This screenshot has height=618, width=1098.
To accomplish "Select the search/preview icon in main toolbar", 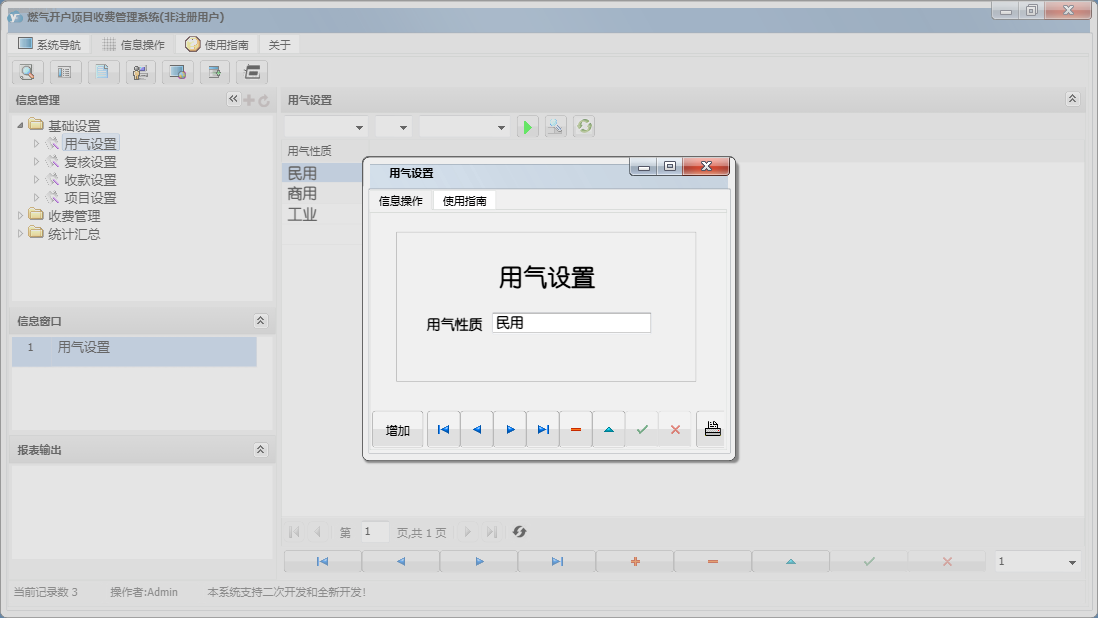I will click(27, 72).
